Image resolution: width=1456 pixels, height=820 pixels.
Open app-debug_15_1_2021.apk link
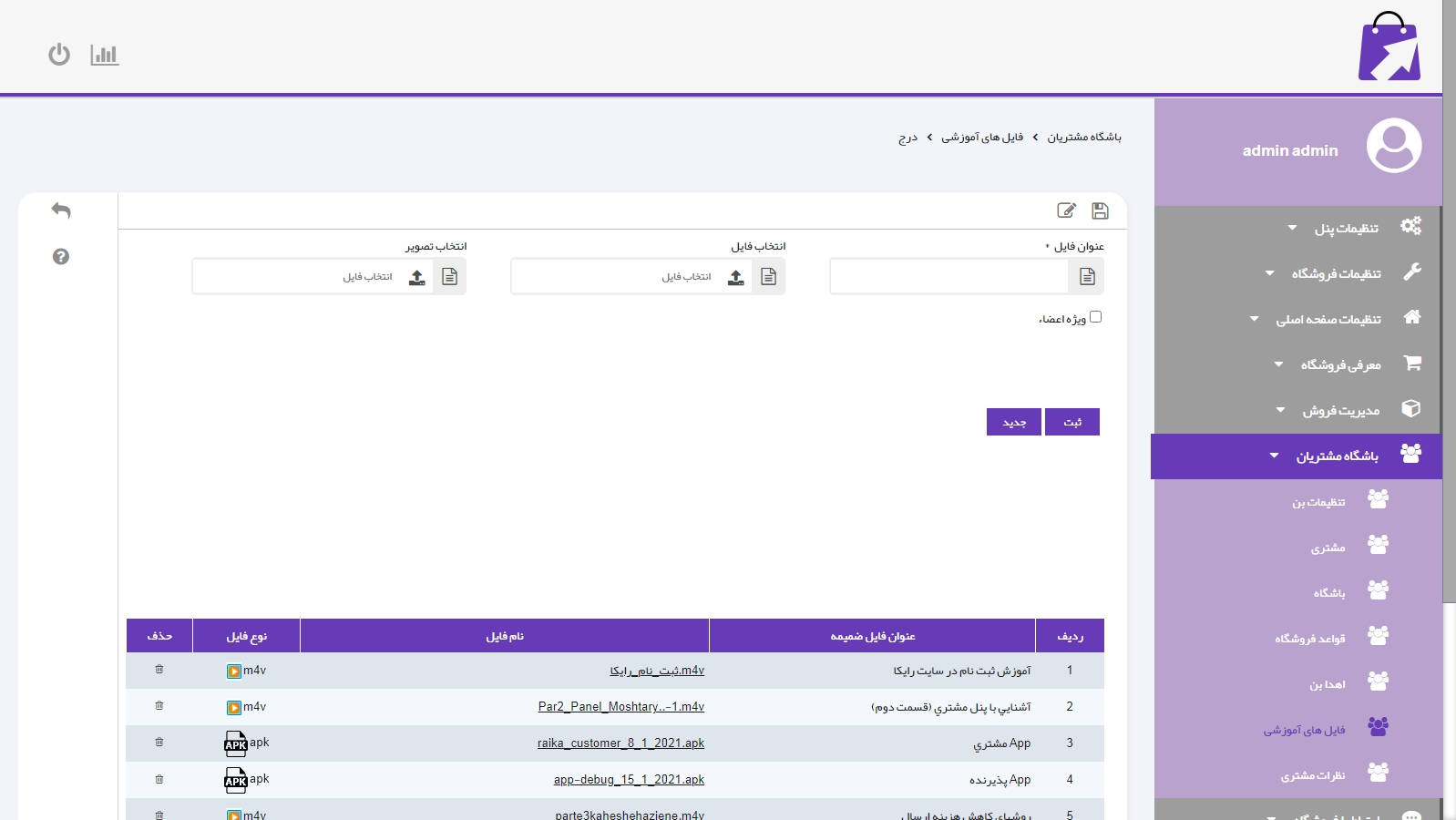click(629, 780)
